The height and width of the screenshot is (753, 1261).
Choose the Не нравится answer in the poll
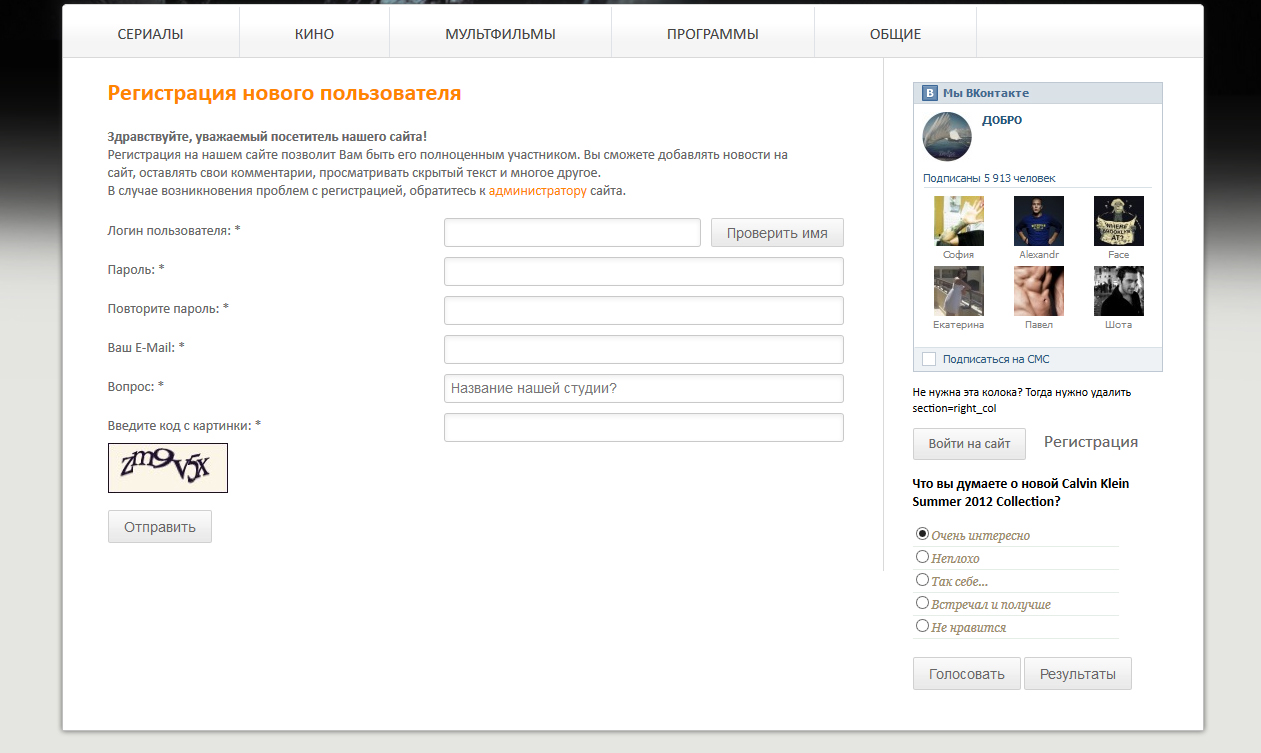(x=922, y=624)
